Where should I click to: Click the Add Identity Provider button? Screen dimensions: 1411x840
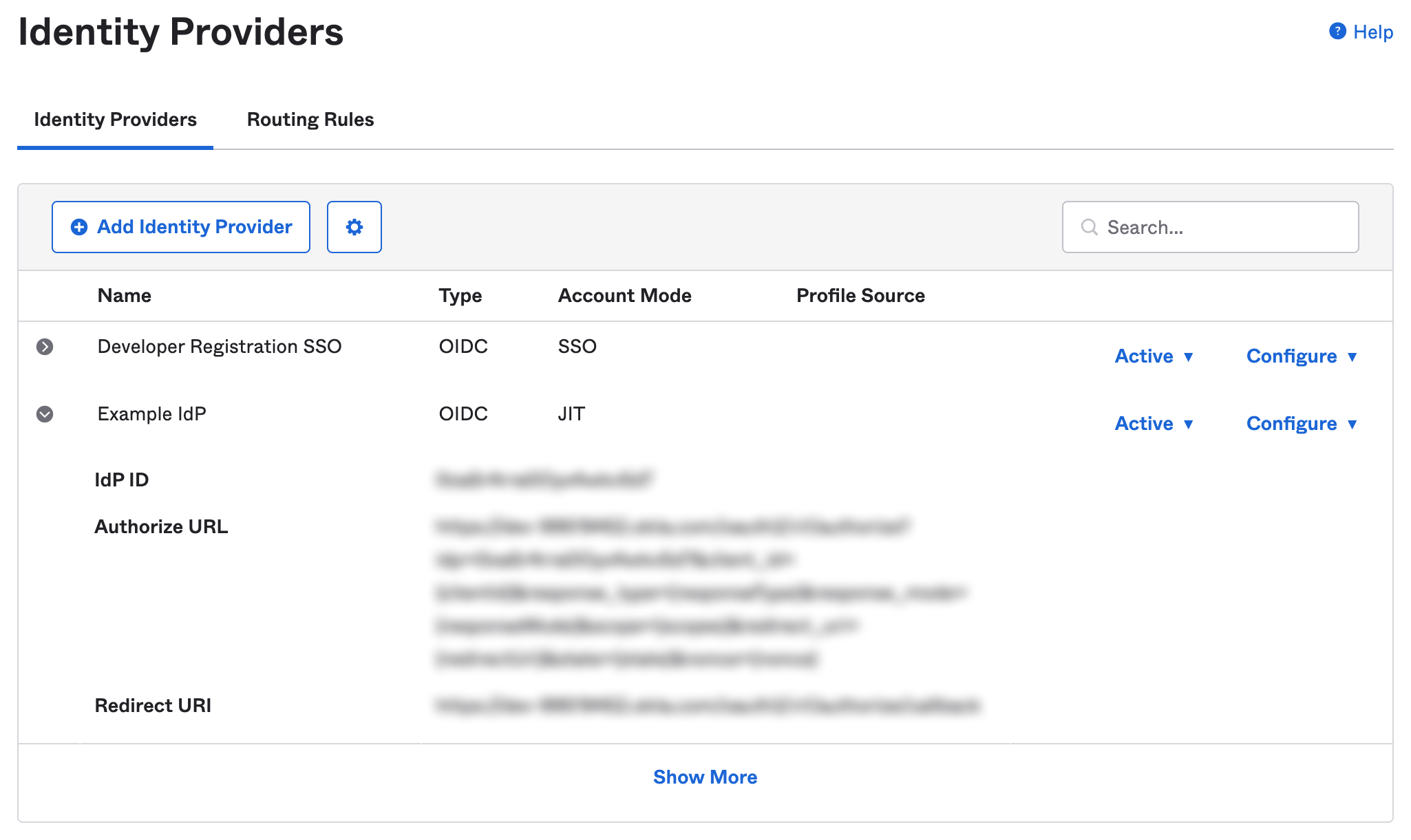click(x=181, y=227)
